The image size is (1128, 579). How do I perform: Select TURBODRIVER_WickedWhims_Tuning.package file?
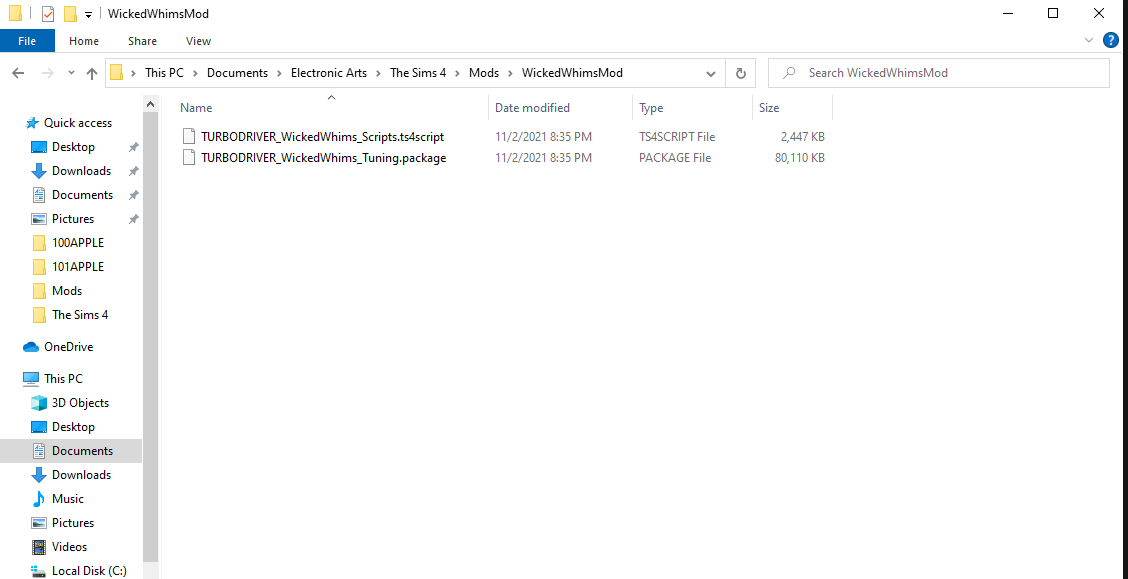point(324,158)
